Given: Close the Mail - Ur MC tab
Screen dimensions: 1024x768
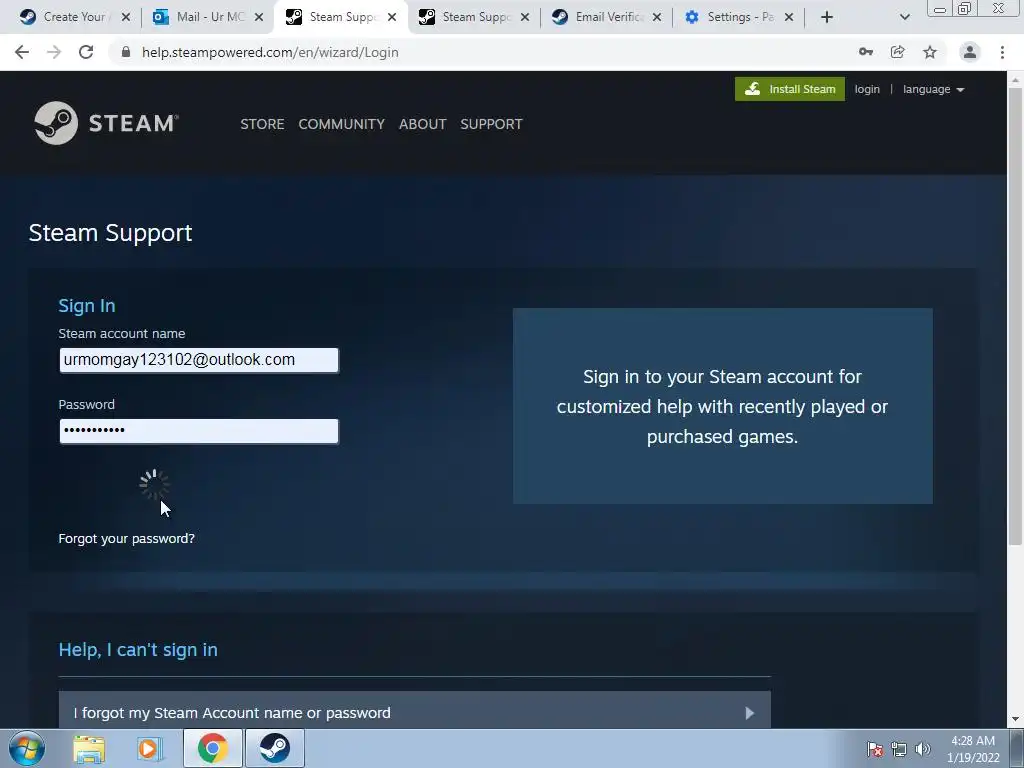Looking at the screenshot, I should tap(259, 17).
